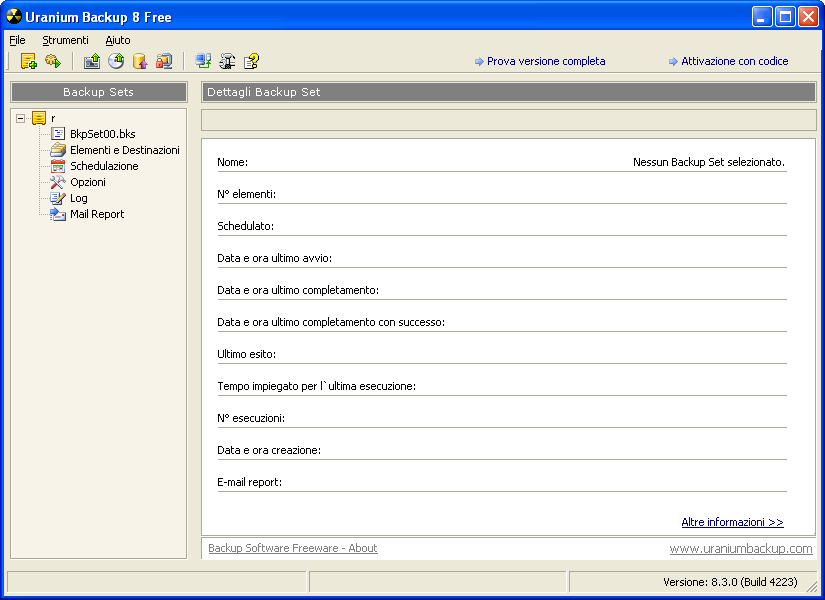This screenshot has width=825, height=600.
Task: Click the Uranium Backup title bar icon
Action: click(x=14, y=17)
